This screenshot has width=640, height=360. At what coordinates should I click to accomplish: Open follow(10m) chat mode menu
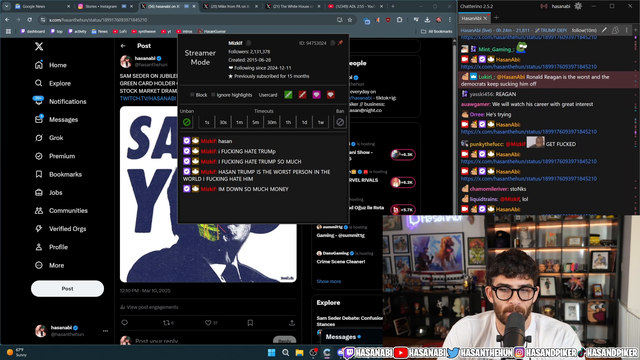point(584,30)
